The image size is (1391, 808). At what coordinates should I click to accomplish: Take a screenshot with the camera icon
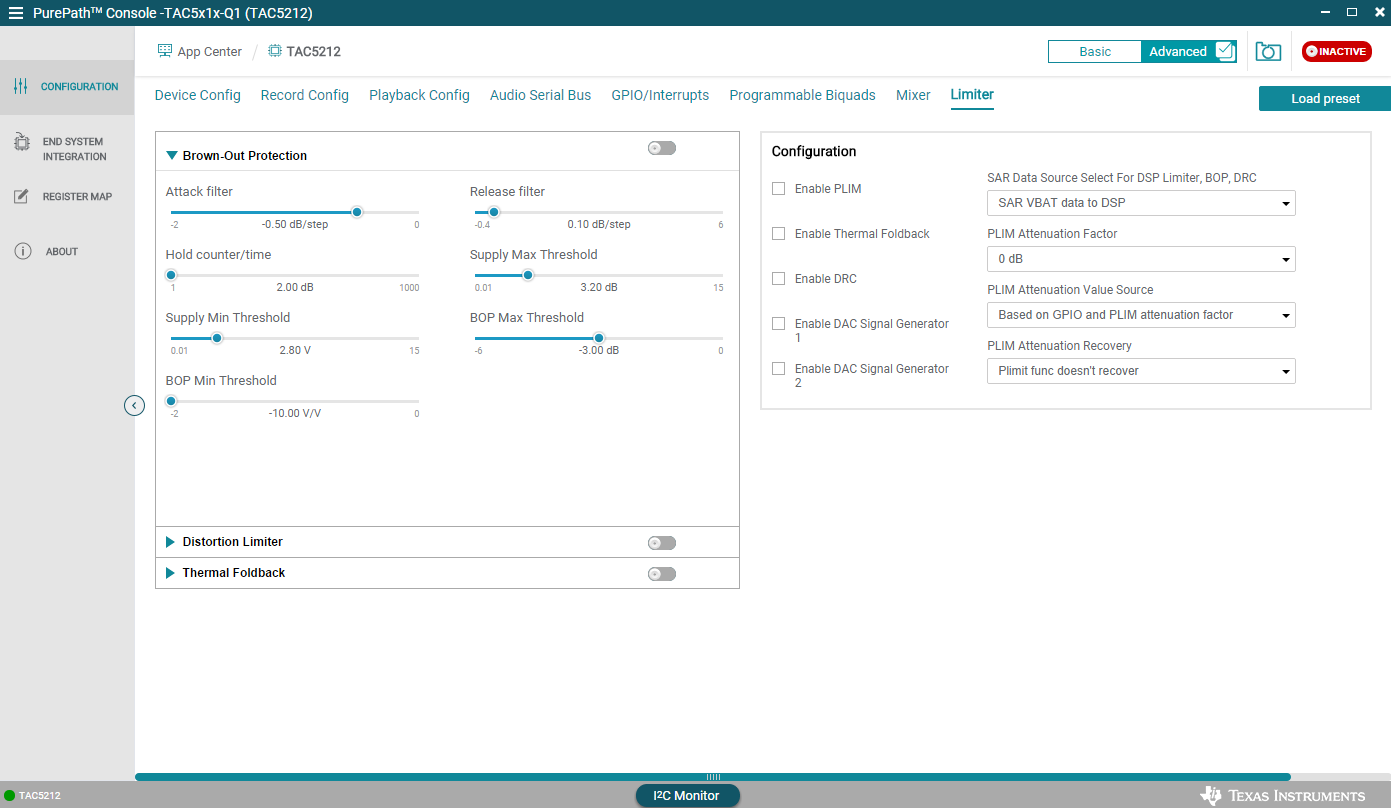(x=1268, y=51)
